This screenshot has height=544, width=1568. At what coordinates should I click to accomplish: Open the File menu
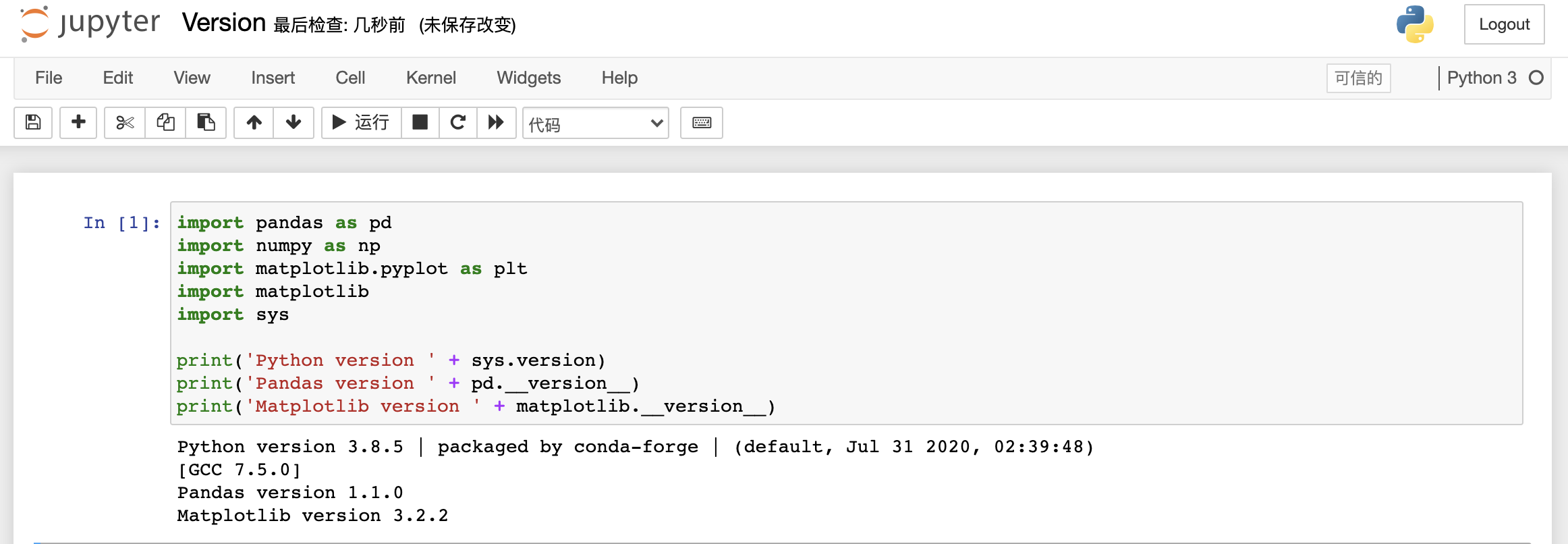(x=49, y=78)
